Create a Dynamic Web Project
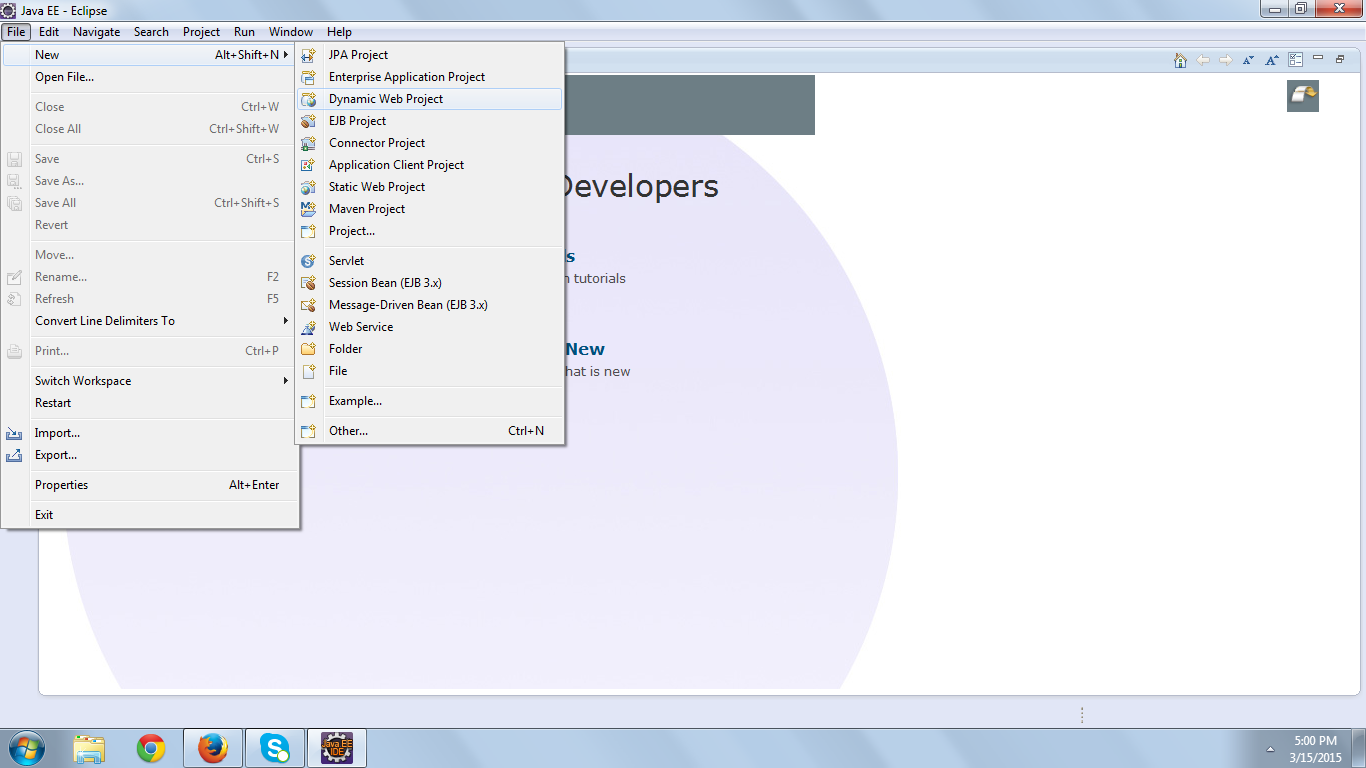Image resolution: width=1366 pixels, height=768 pixels. coord(430,99)
